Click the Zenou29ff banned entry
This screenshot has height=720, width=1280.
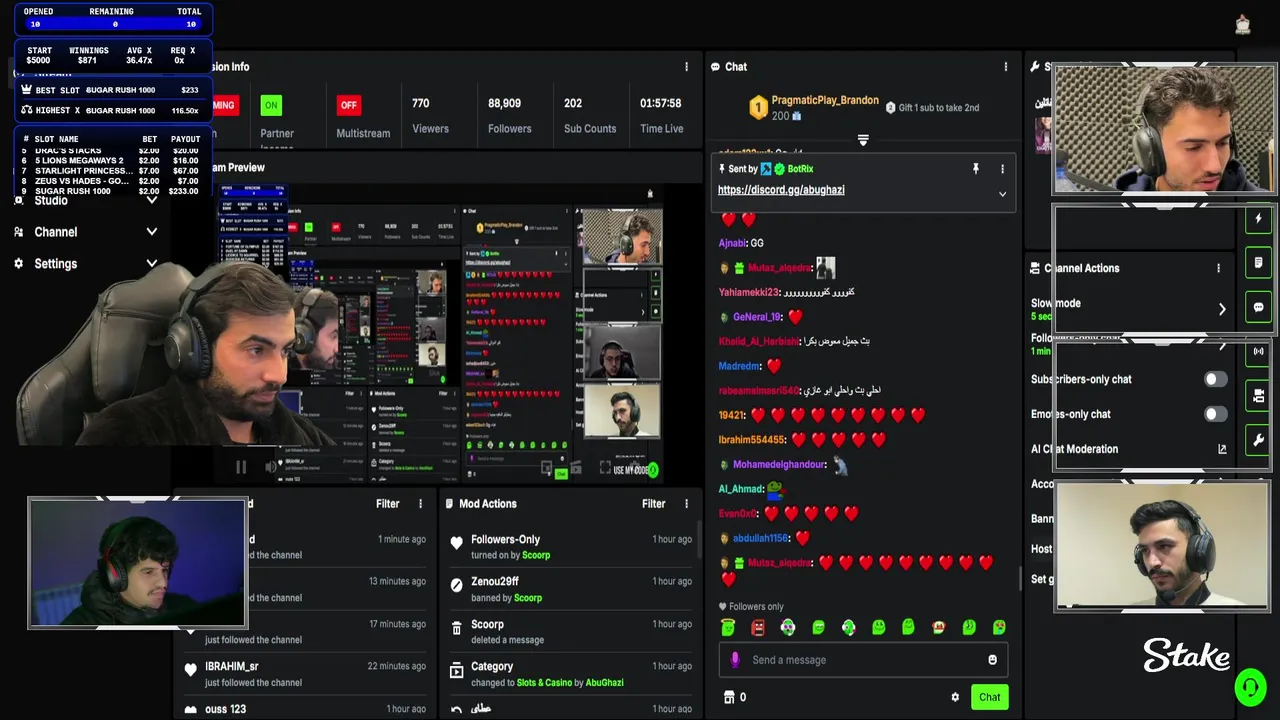pyautogui.click(x=570, y=589)
